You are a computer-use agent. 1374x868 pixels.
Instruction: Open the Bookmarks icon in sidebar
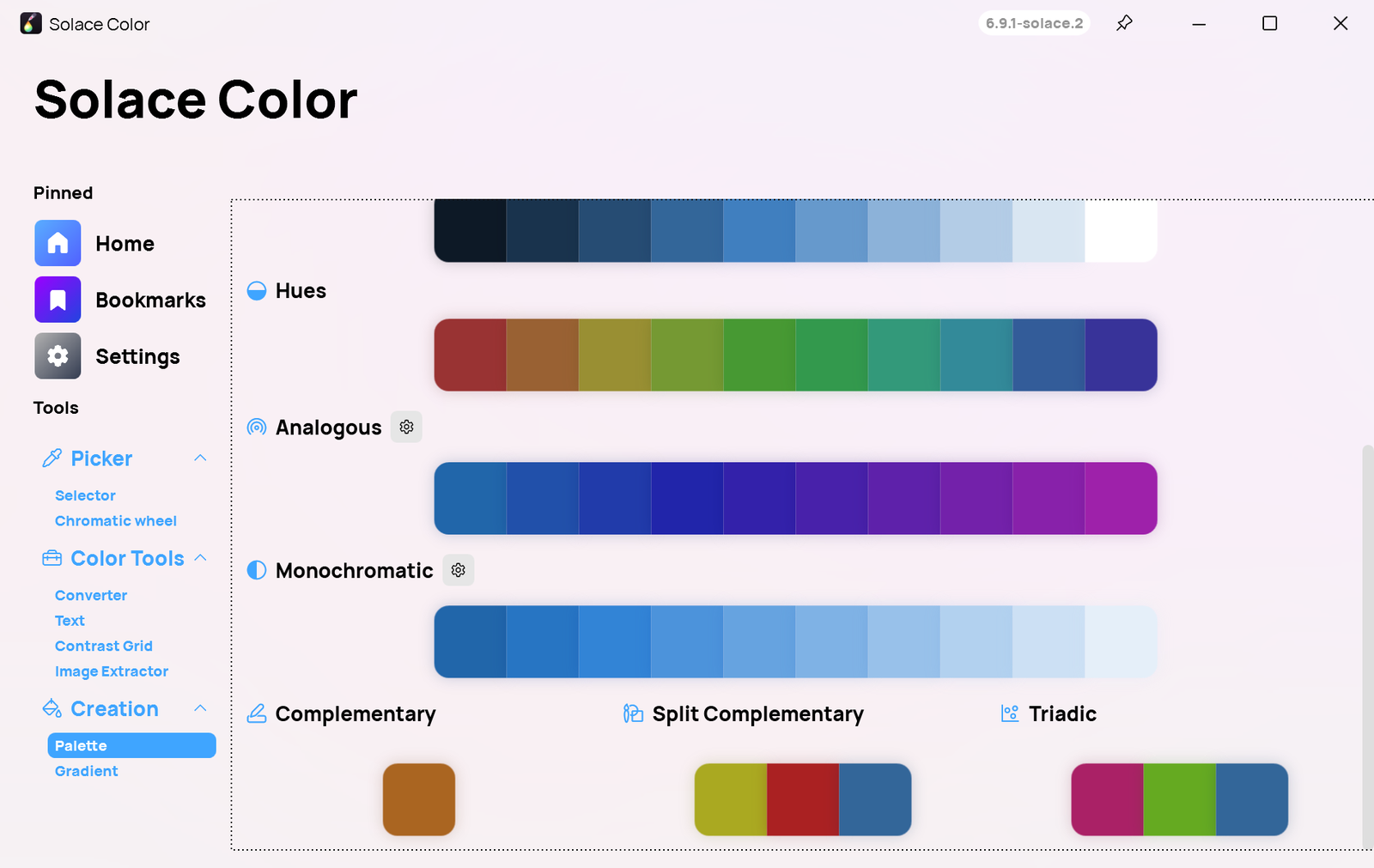tap(58, 300)
